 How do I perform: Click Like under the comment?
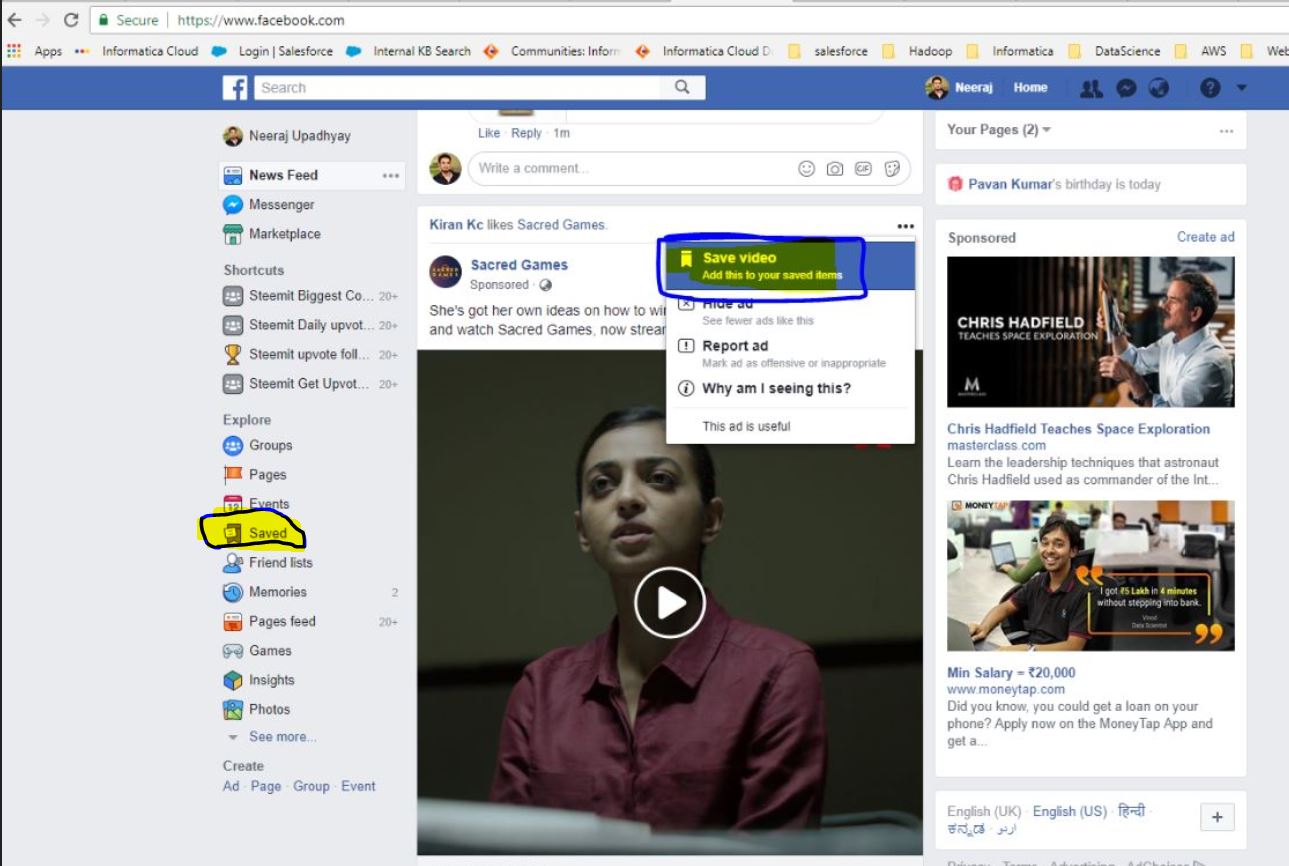[x=489, y=133]
